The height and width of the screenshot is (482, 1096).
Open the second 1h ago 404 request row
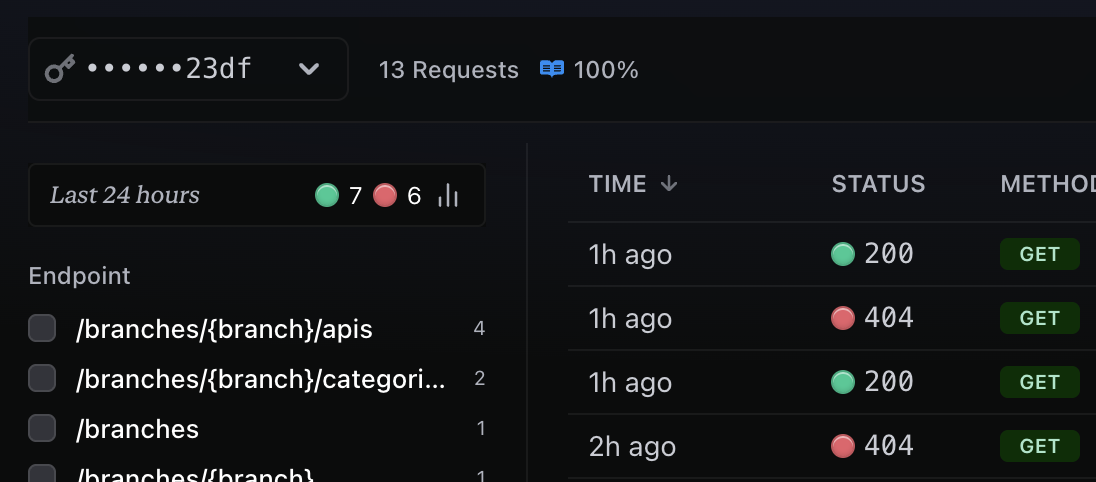pyautogui.click(x=832, y=318)
